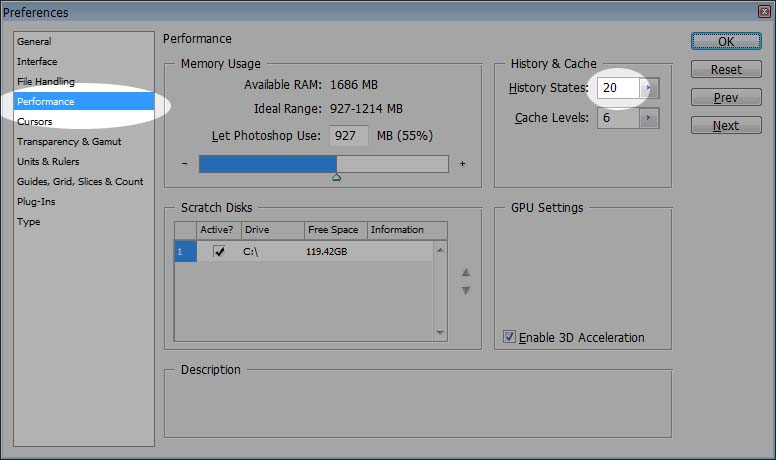Screen dimensions: 776x460
Task: Click scratch disks scrollbar down arrow
Action: pyautogui.click(x=440, y=332)
